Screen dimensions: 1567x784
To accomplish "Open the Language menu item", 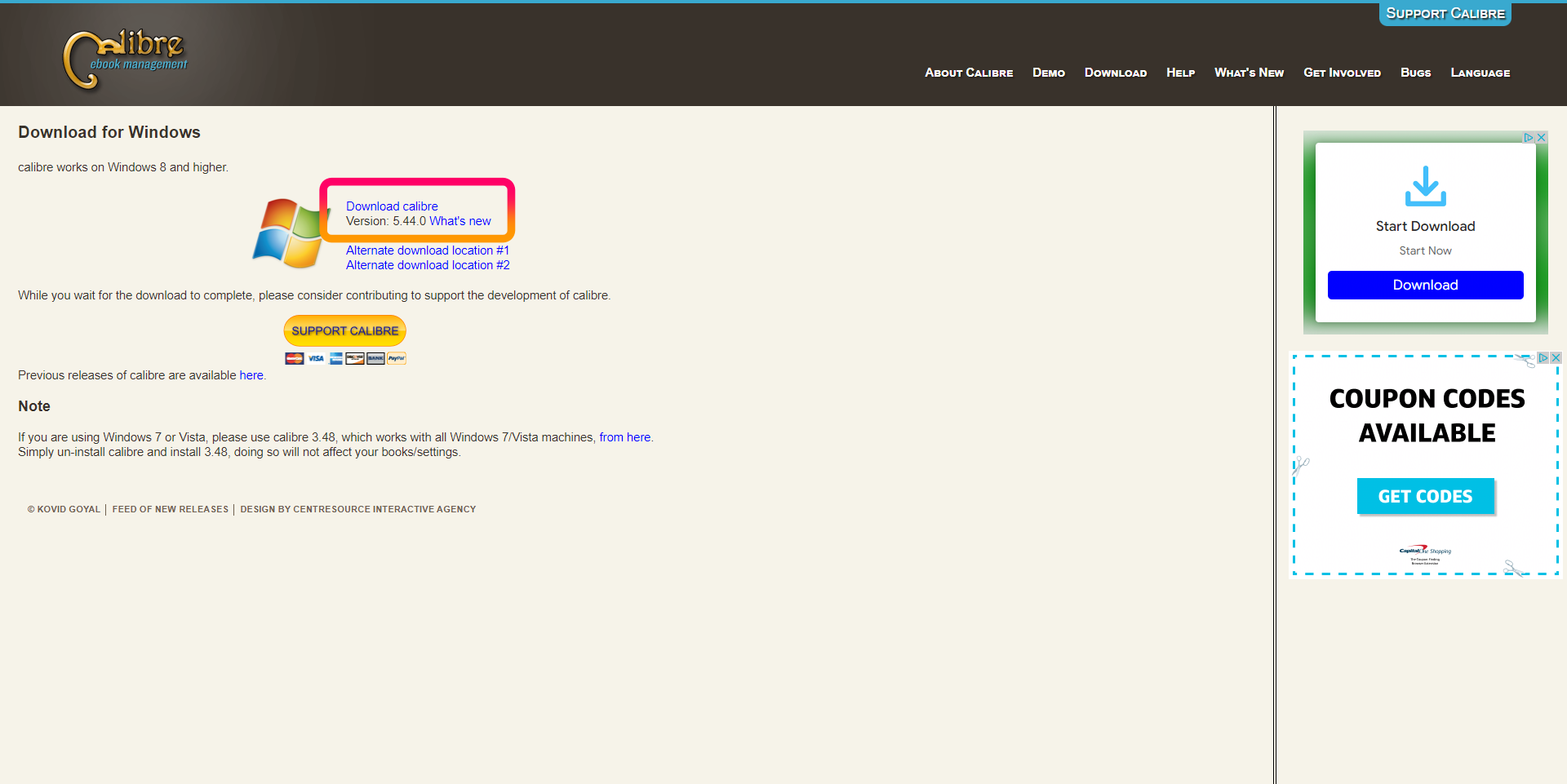I will coord(1480,73).
